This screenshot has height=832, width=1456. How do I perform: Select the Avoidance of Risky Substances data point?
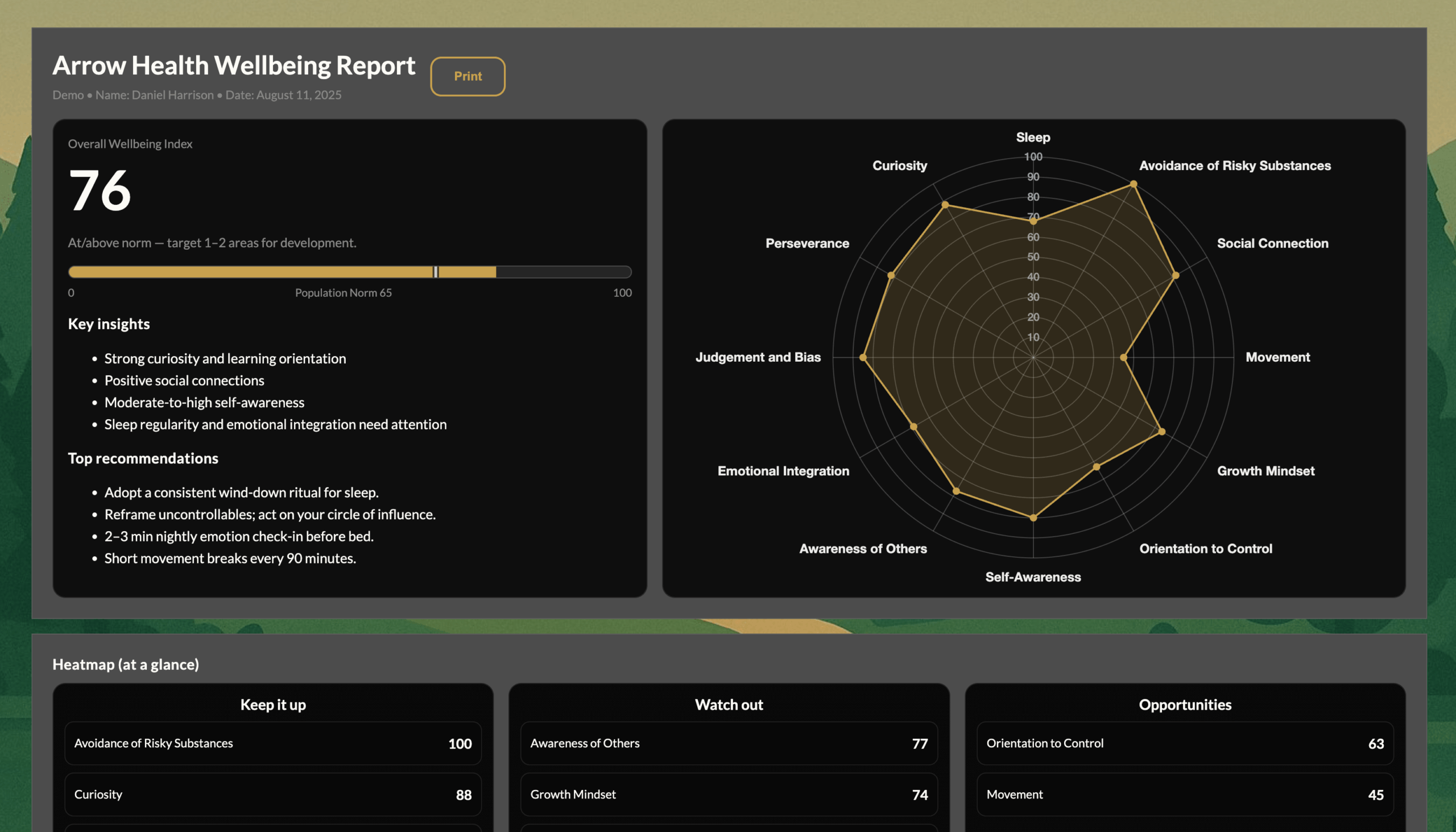tap(1133, 184)
